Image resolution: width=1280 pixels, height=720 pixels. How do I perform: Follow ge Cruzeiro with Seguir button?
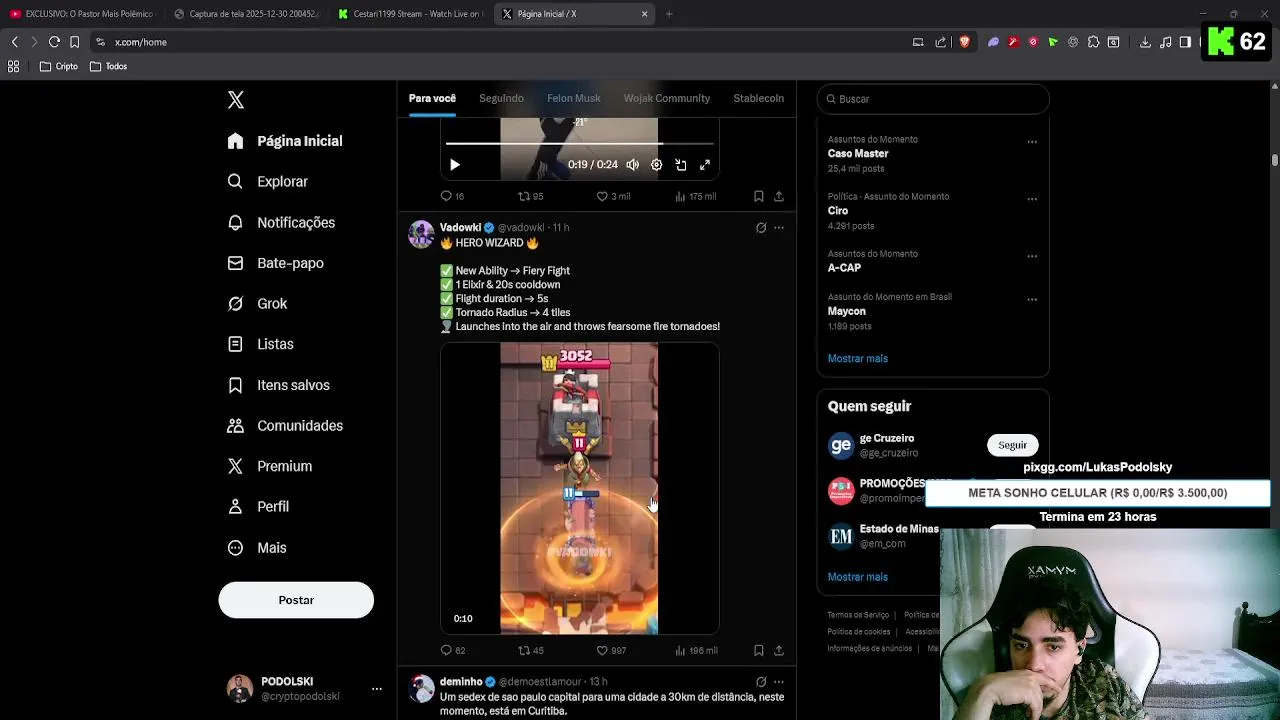pyautogui.click(x=1012, y=445)
